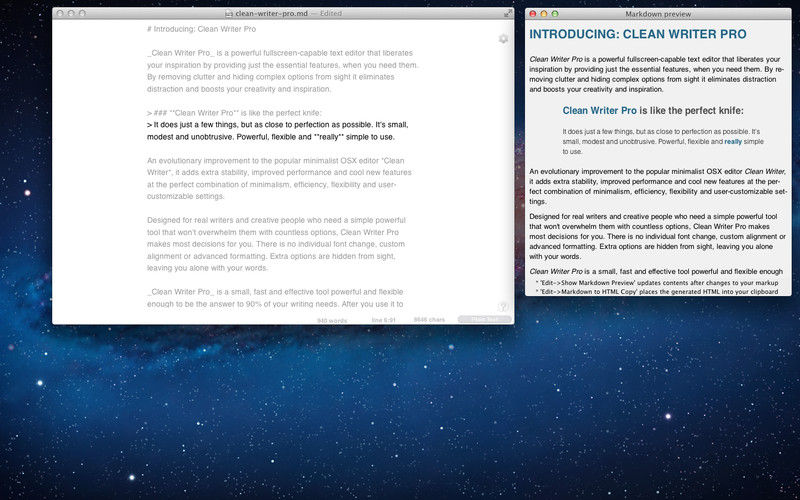The image size is (800, 500).
Task: Open the gear settings icon in the editor
Action: click(x=503, y=39)
